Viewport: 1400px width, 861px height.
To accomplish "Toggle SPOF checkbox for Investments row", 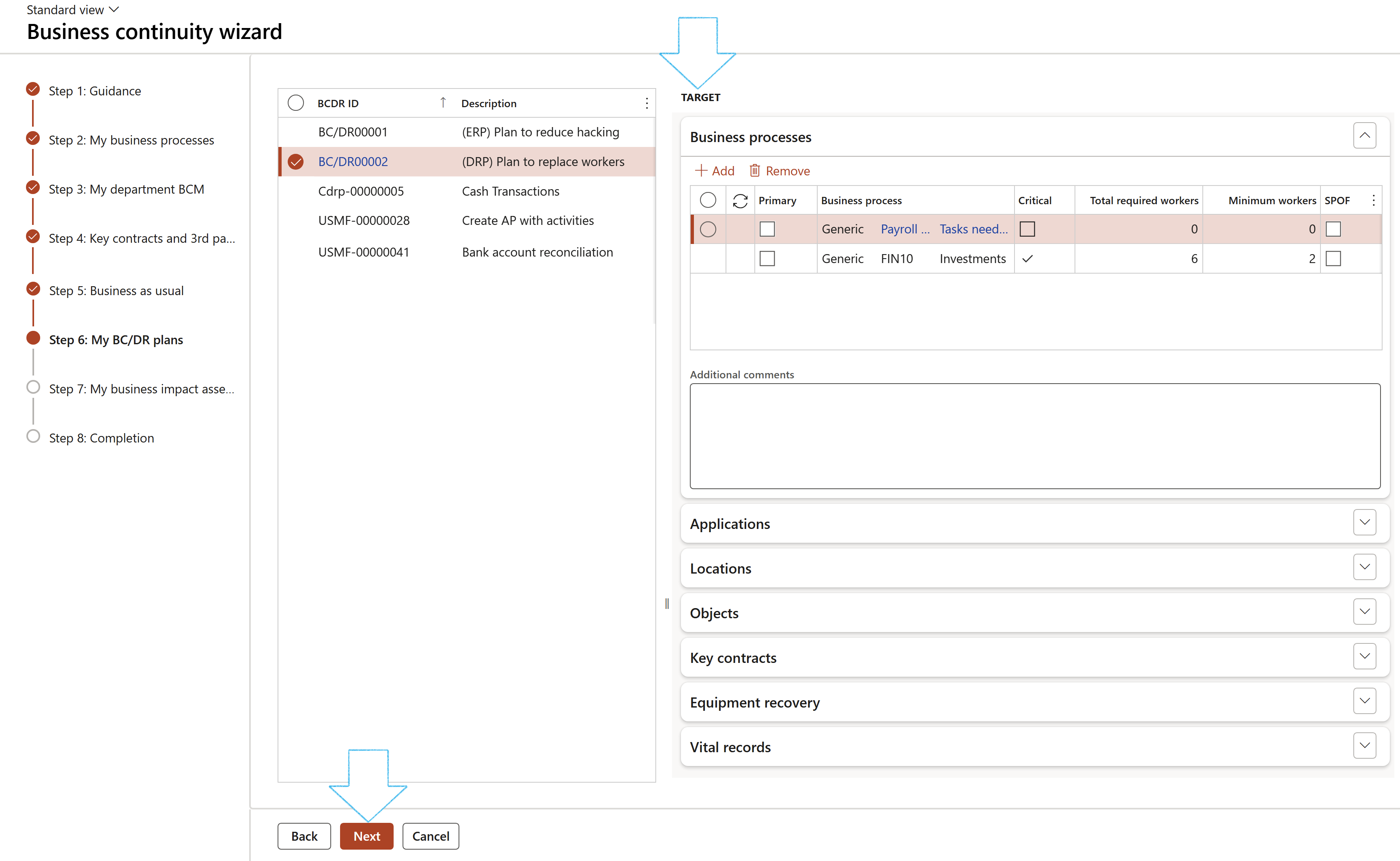I will [x=1333, y=259].
